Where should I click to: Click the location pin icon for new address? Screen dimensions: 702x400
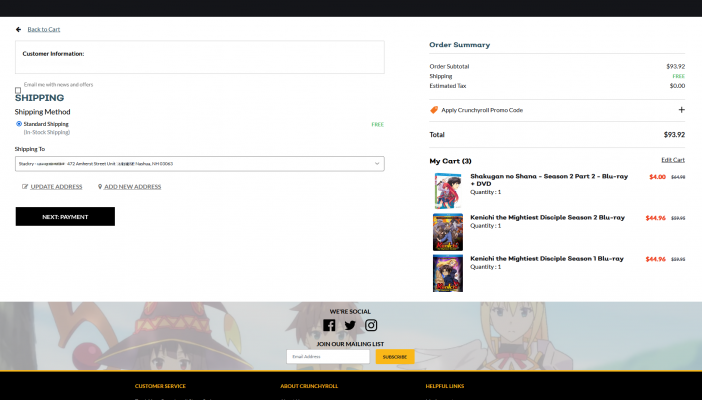point(100,187)
